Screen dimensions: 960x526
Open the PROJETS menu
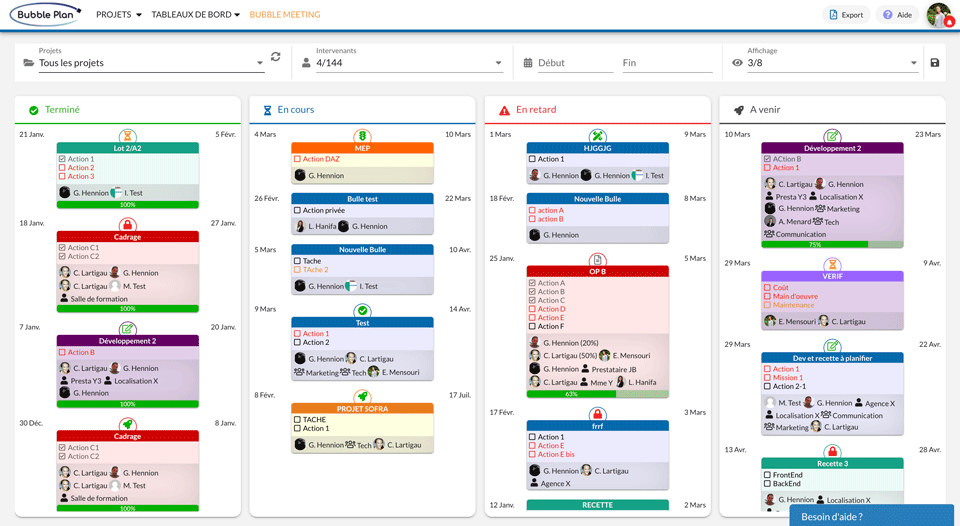pyautogui.click(x=119, y=14)
